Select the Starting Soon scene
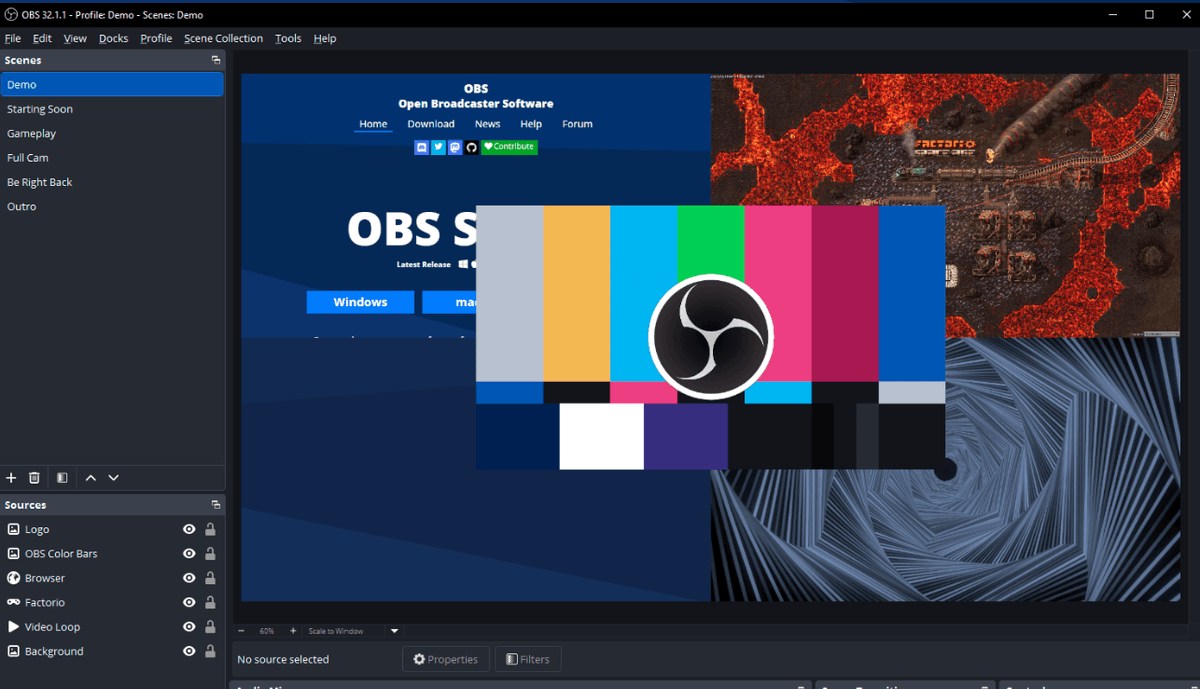Screen dimensions: 1200x689 click(112, 109)
